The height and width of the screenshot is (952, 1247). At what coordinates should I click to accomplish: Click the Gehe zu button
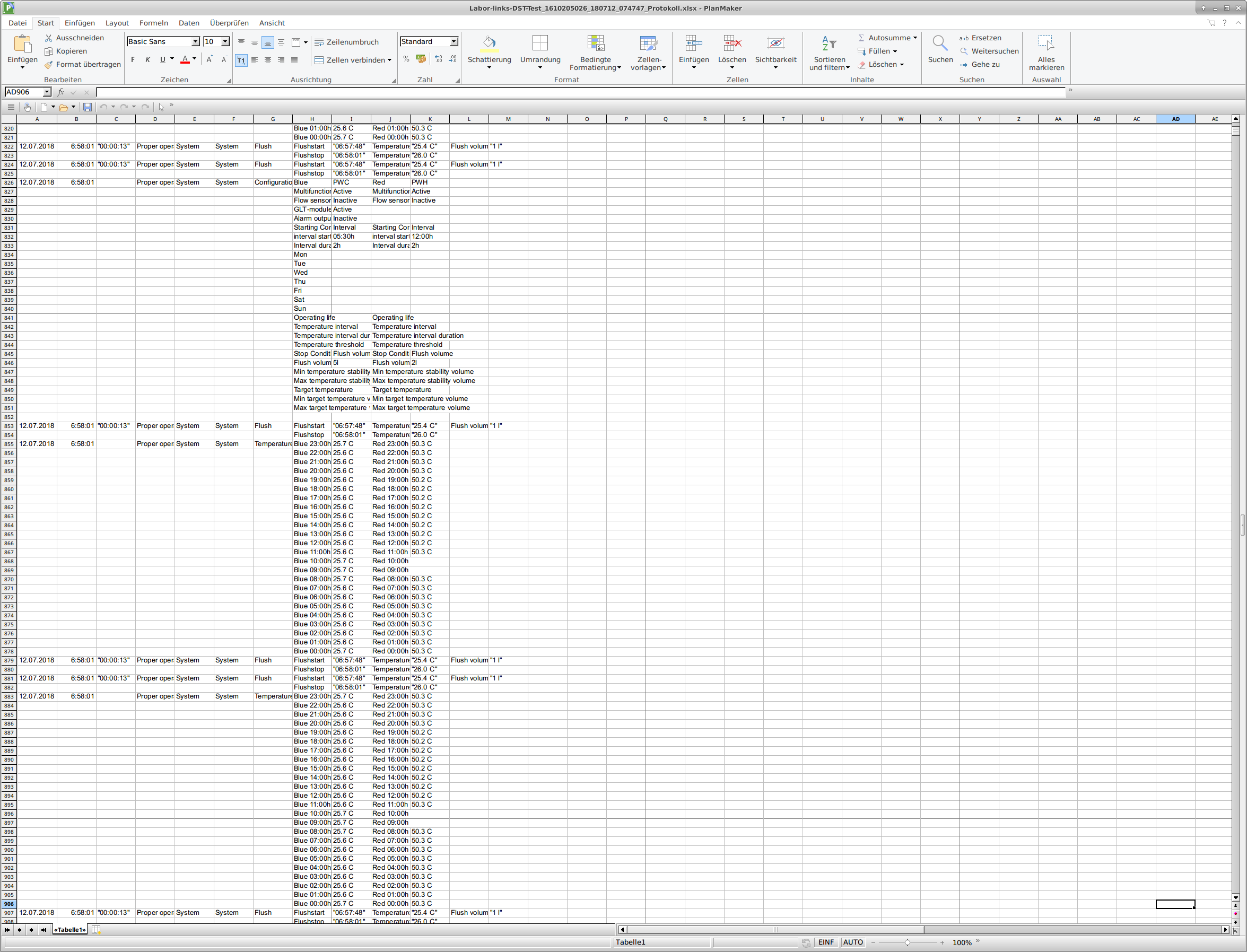click(x=980, y=65)
